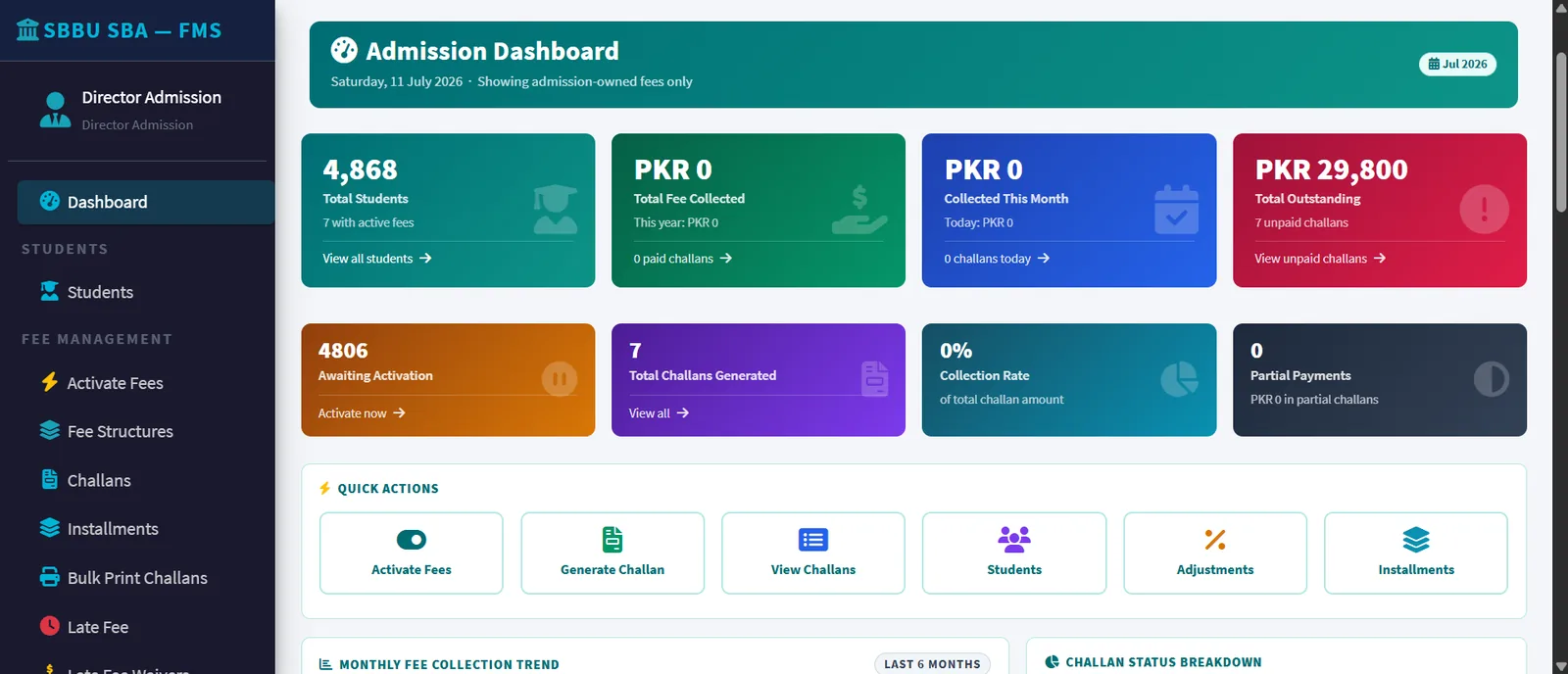Screen dimensions: 1568x674
Task: Click the Students person icon in sidebar
Action: 50,291
